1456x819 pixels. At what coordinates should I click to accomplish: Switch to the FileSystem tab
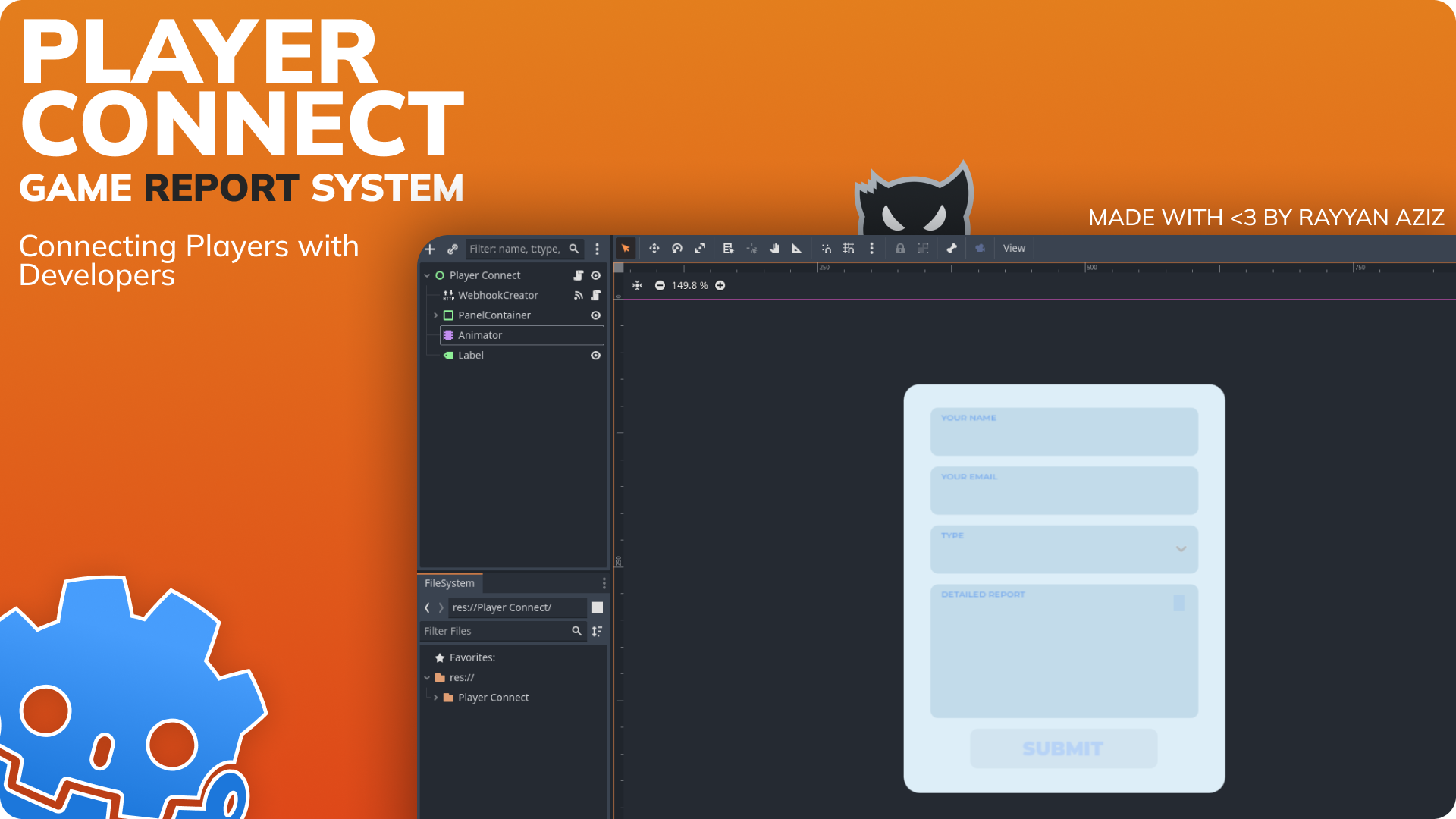[450, 583]
